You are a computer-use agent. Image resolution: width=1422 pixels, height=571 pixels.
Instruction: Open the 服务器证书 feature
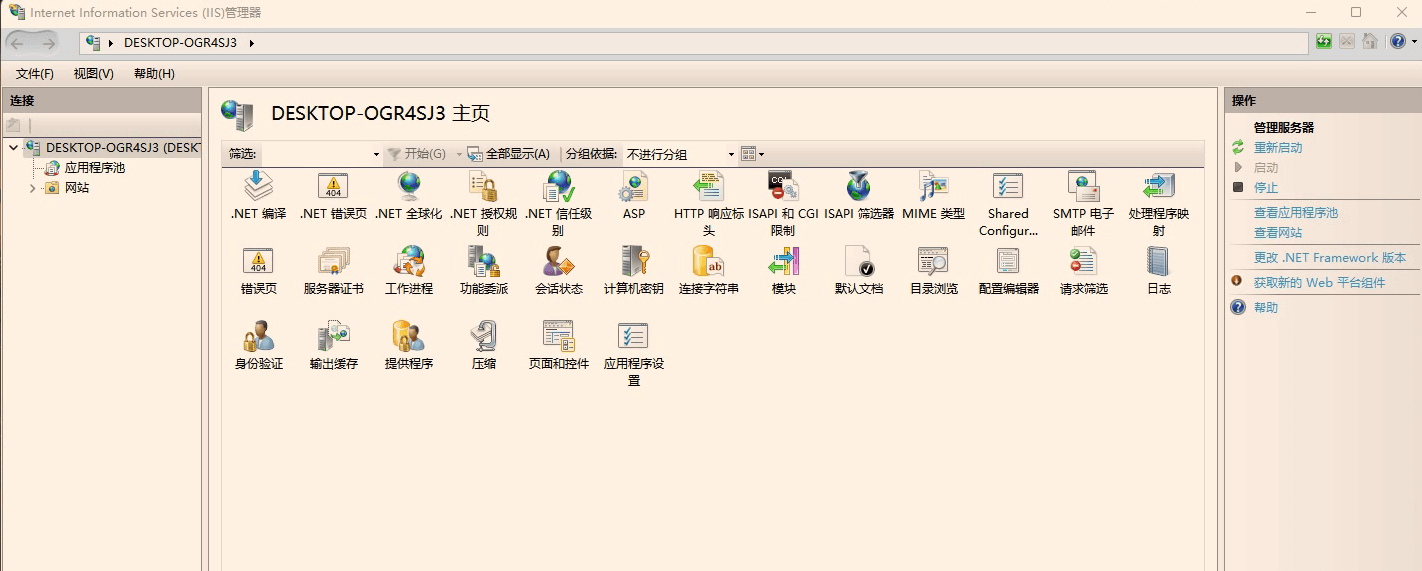(x=333, y=271)
